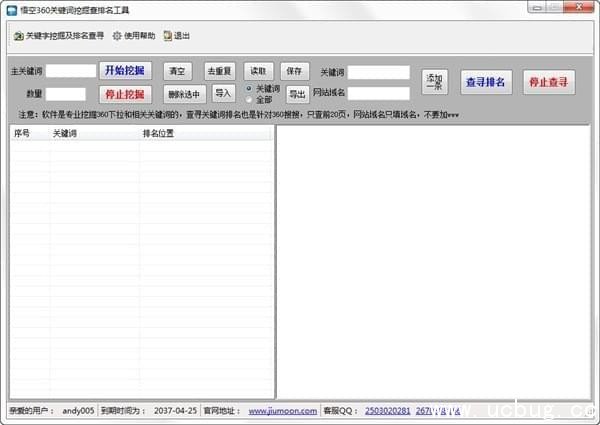The height and width of the screenshot is (425, 600).
Task: Click 去重复 to remove duplicates
Action: point(220,71)
